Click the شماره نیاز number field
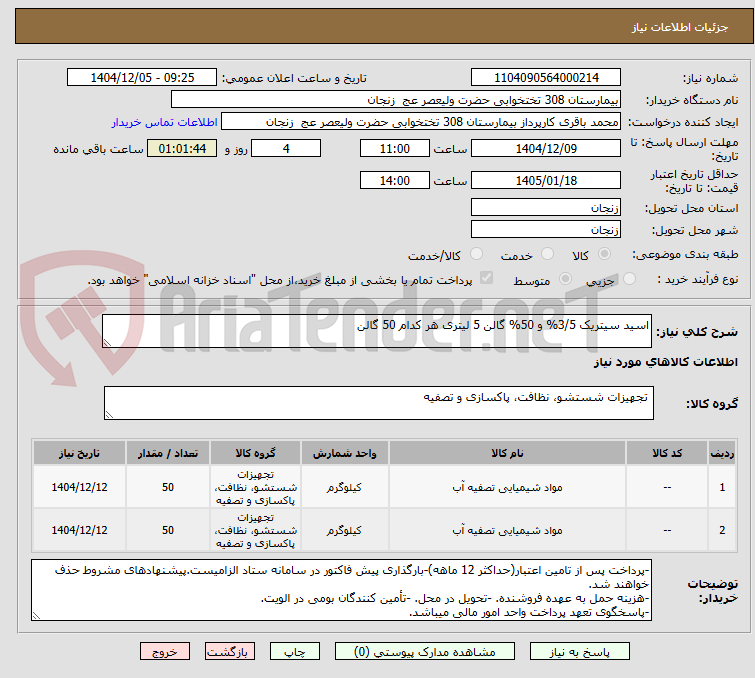The image size is (755, 678). pos(546,78)
